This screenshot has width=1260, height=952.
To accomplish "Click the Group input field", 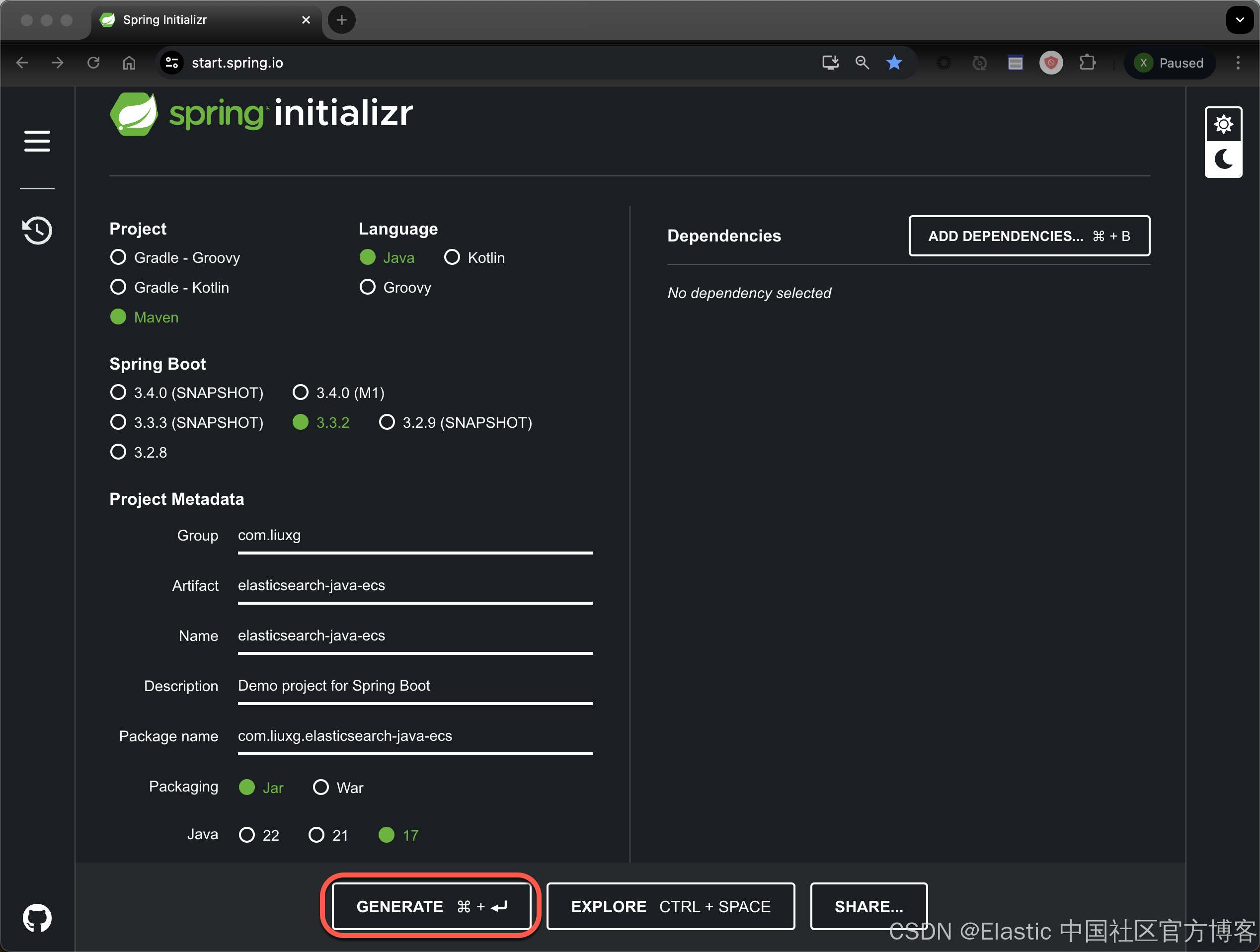I will click(415, 536).
